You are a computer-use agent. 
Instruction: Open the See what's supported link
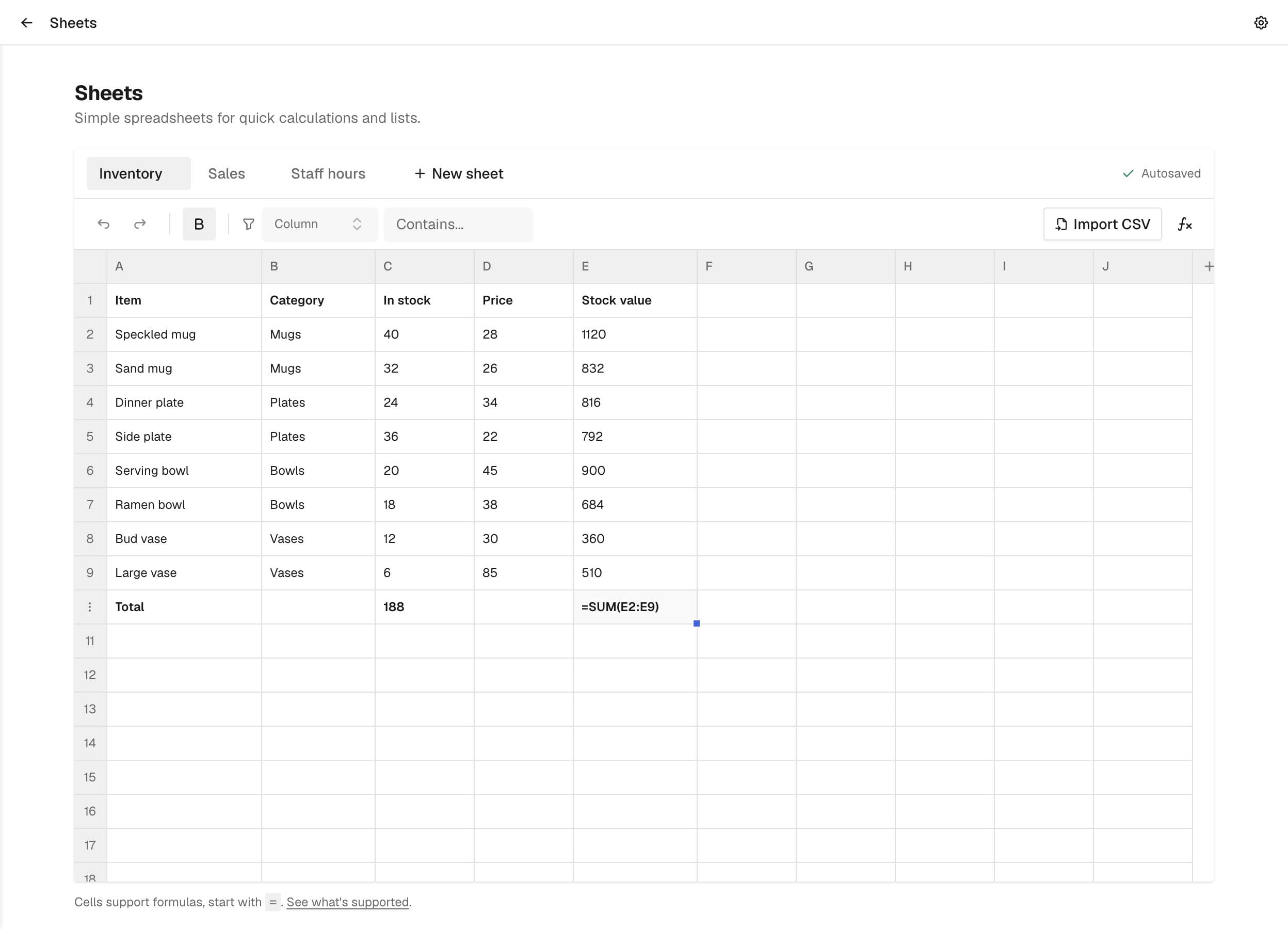point(348,902)
